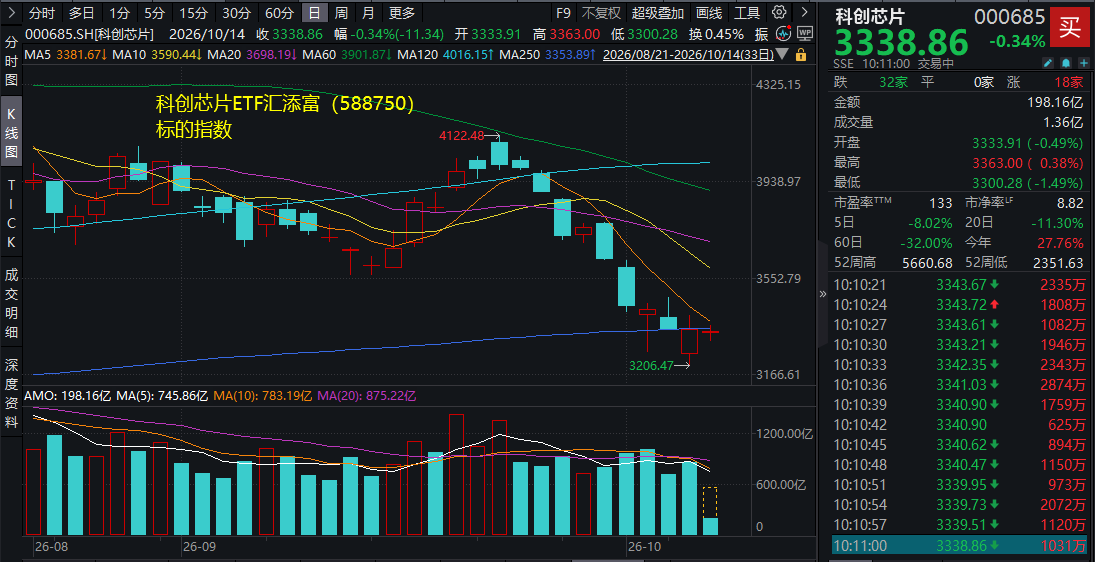Click the 科创芯片ETF汇添富 yellow annotation
1095x562 pixels.
(284, 105)
